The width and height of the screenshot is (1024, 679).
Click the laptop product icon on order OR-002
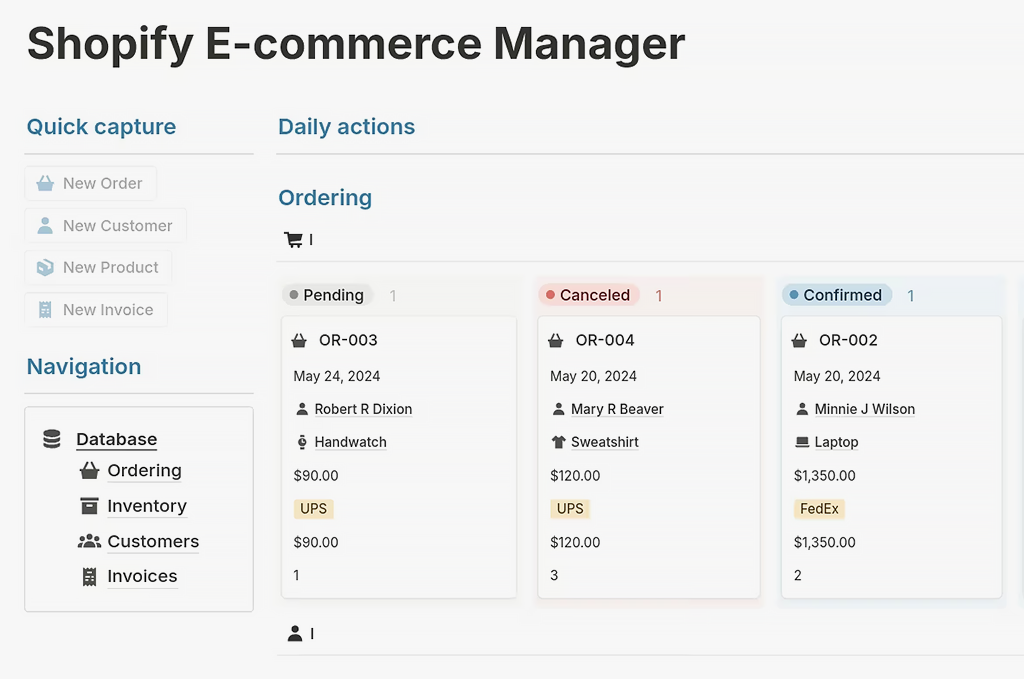pos(801,441)
